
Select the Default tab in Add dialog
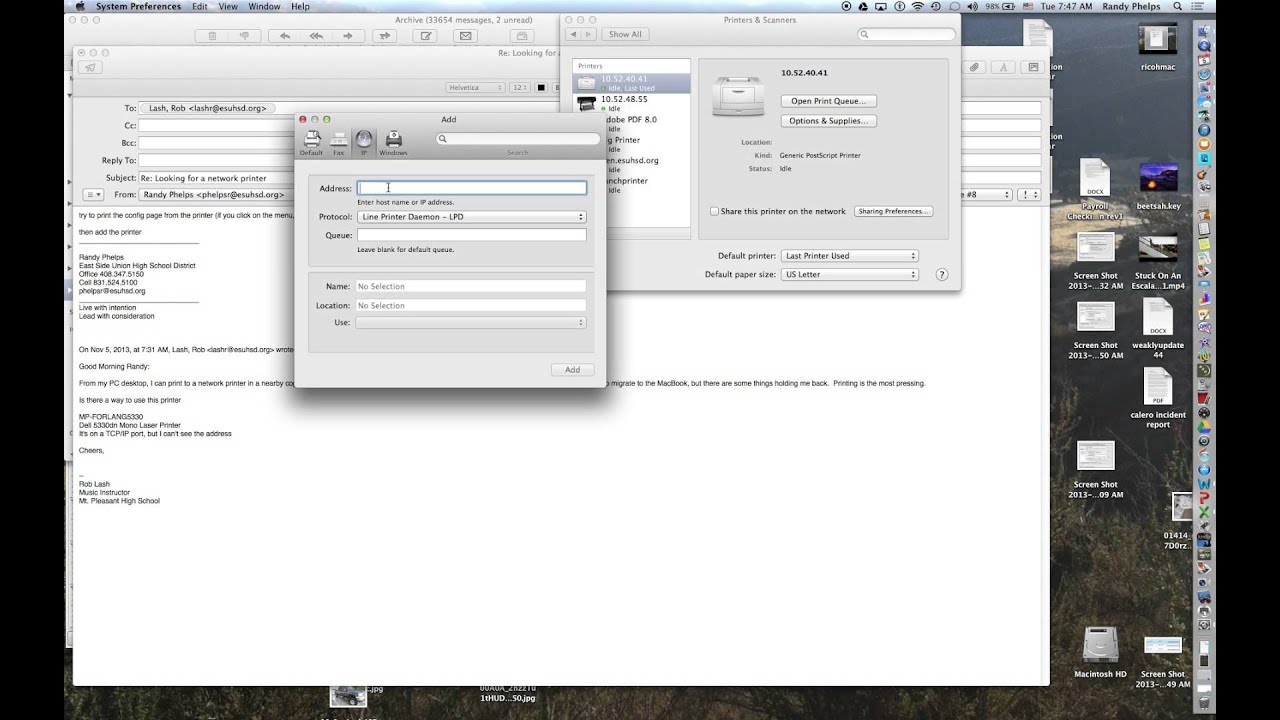[312, 142]
